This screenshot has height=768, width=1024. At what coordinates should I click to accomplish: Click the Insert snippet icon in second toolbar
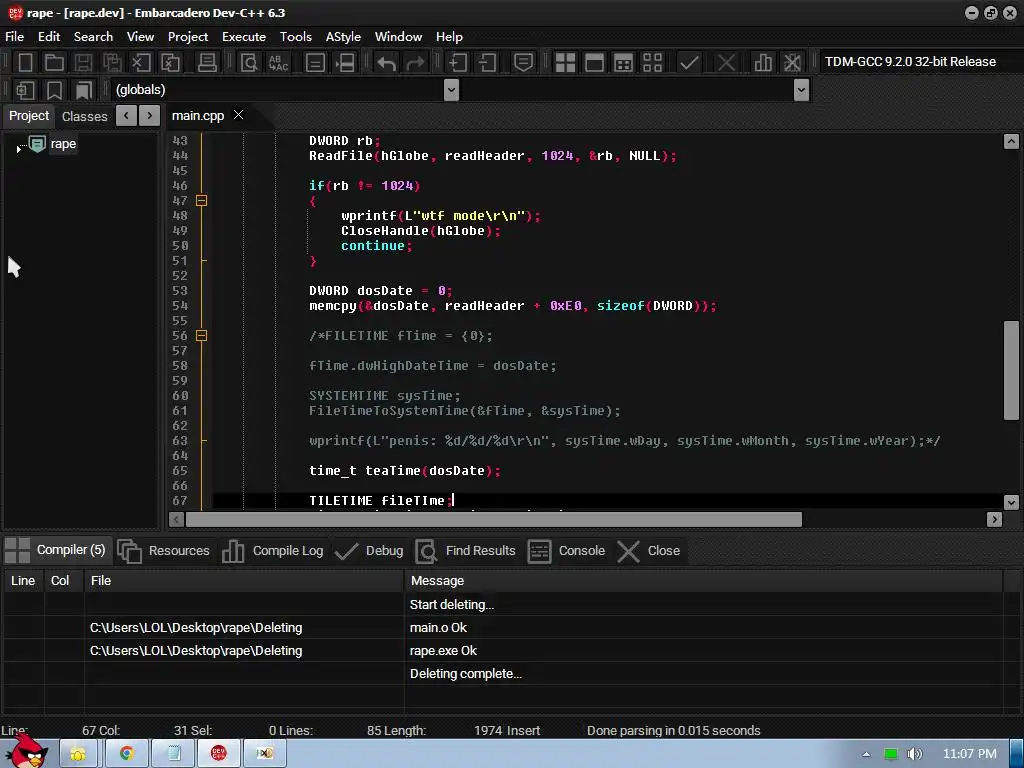[25, 90]
